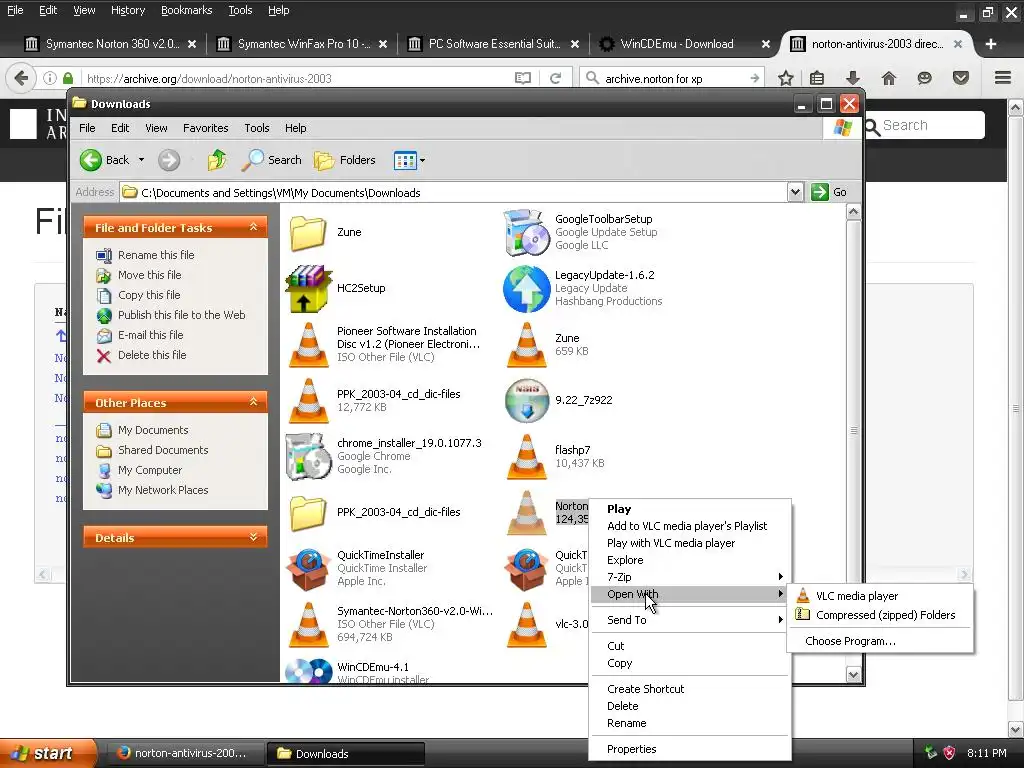
Task: Click Rename this file task
Action: 156,255
